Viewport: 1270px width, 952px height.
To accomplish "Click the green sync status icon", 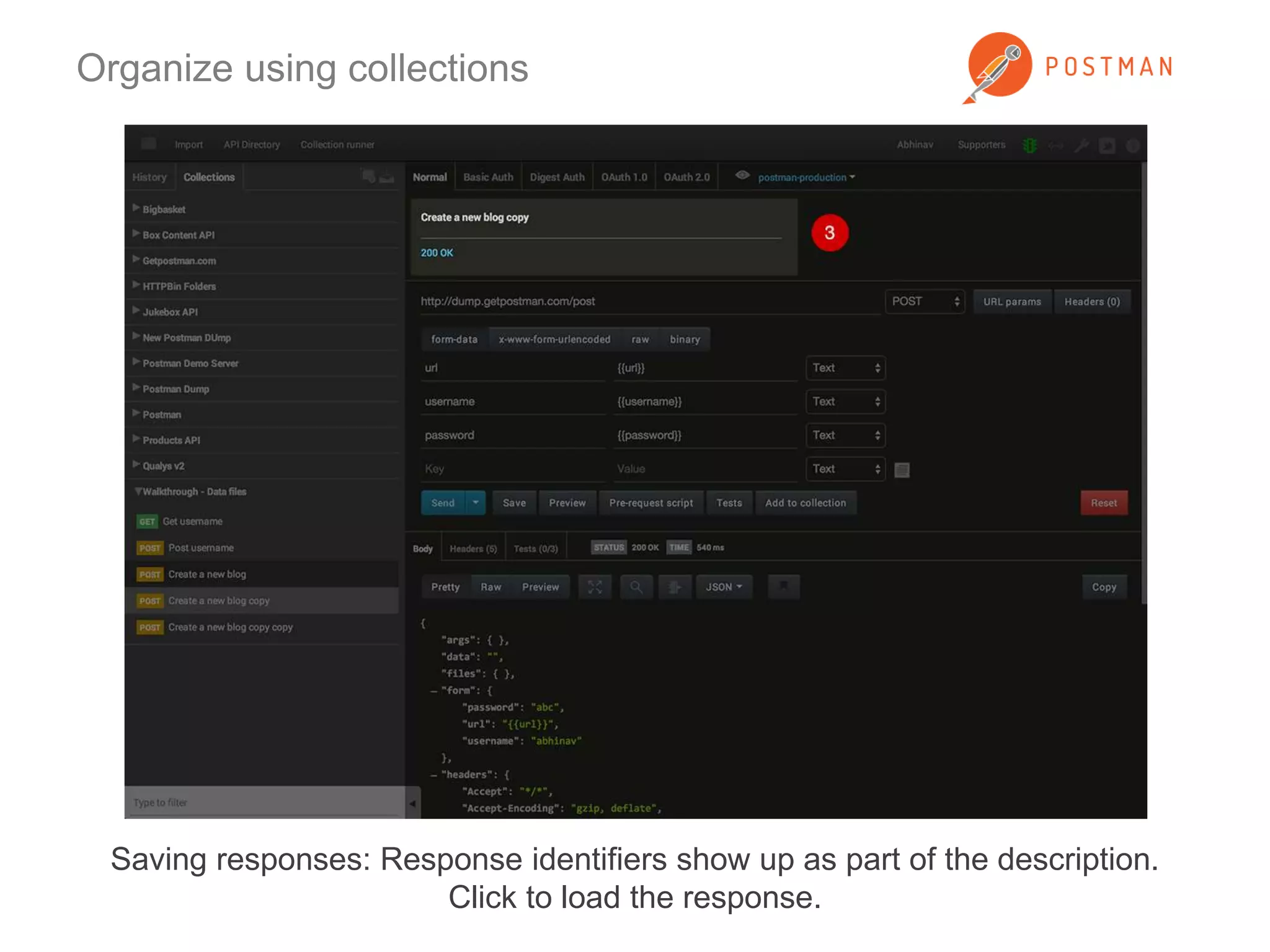I will click(1029, 145).
